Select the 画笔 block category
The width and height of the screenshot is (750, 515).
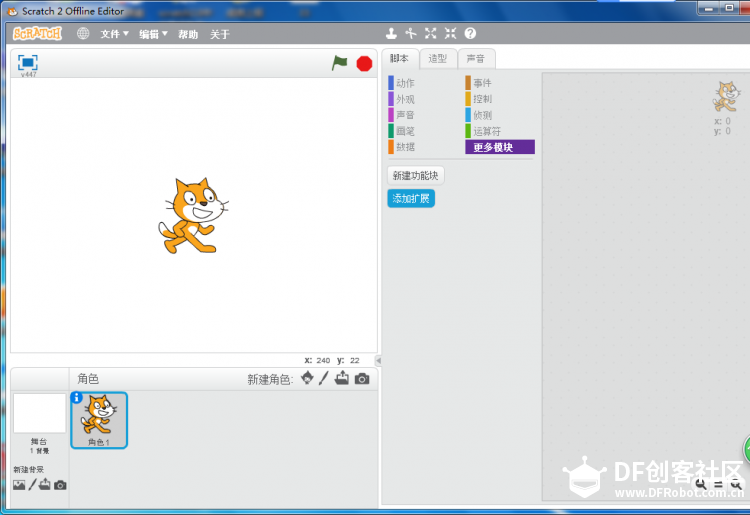[x=402, y=131]
